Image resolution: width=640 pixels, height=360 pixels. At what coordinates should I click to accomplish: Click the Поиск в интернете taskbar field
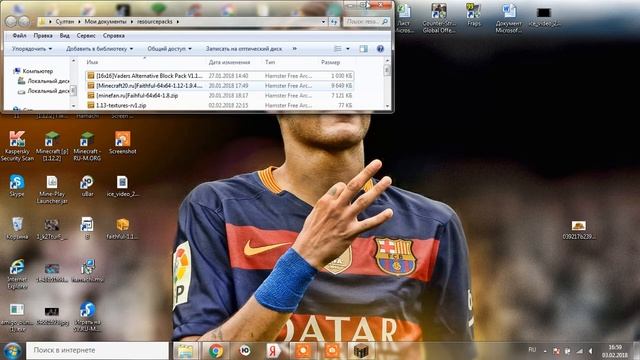pyautogui.click(x=97, y=350)
